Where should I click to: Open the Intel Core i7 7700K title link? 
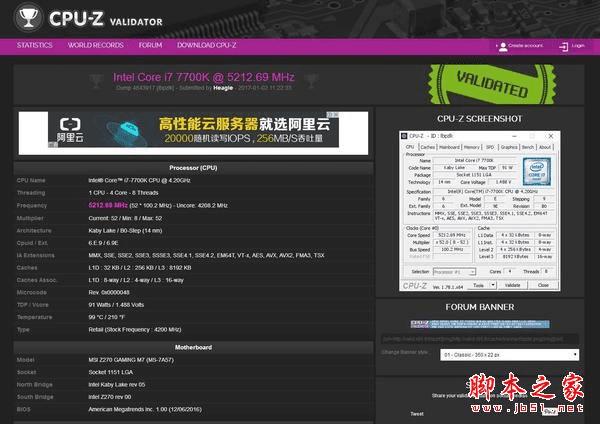click(x=204, y=77)
